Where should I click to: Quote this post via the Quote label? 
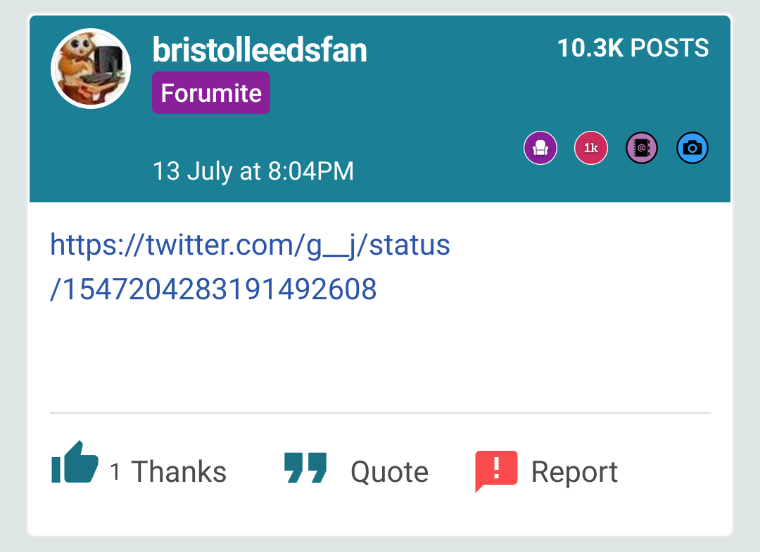click(390, 472)
